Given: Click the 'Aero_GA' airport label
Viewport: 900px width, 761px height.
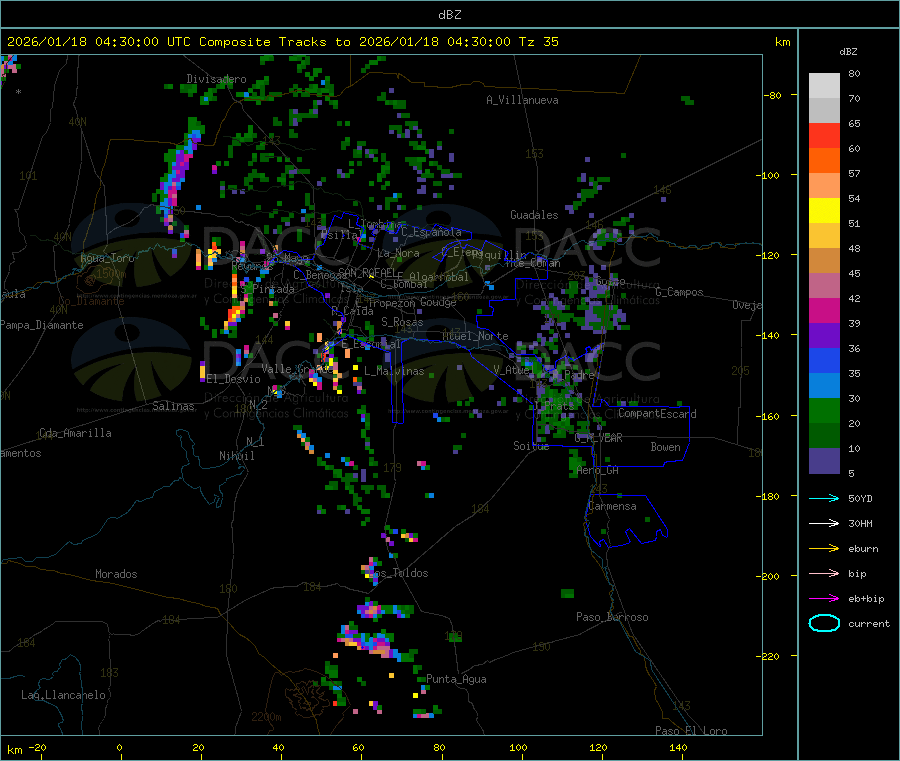Looking at the screenshot, I should tap(598, 471).
